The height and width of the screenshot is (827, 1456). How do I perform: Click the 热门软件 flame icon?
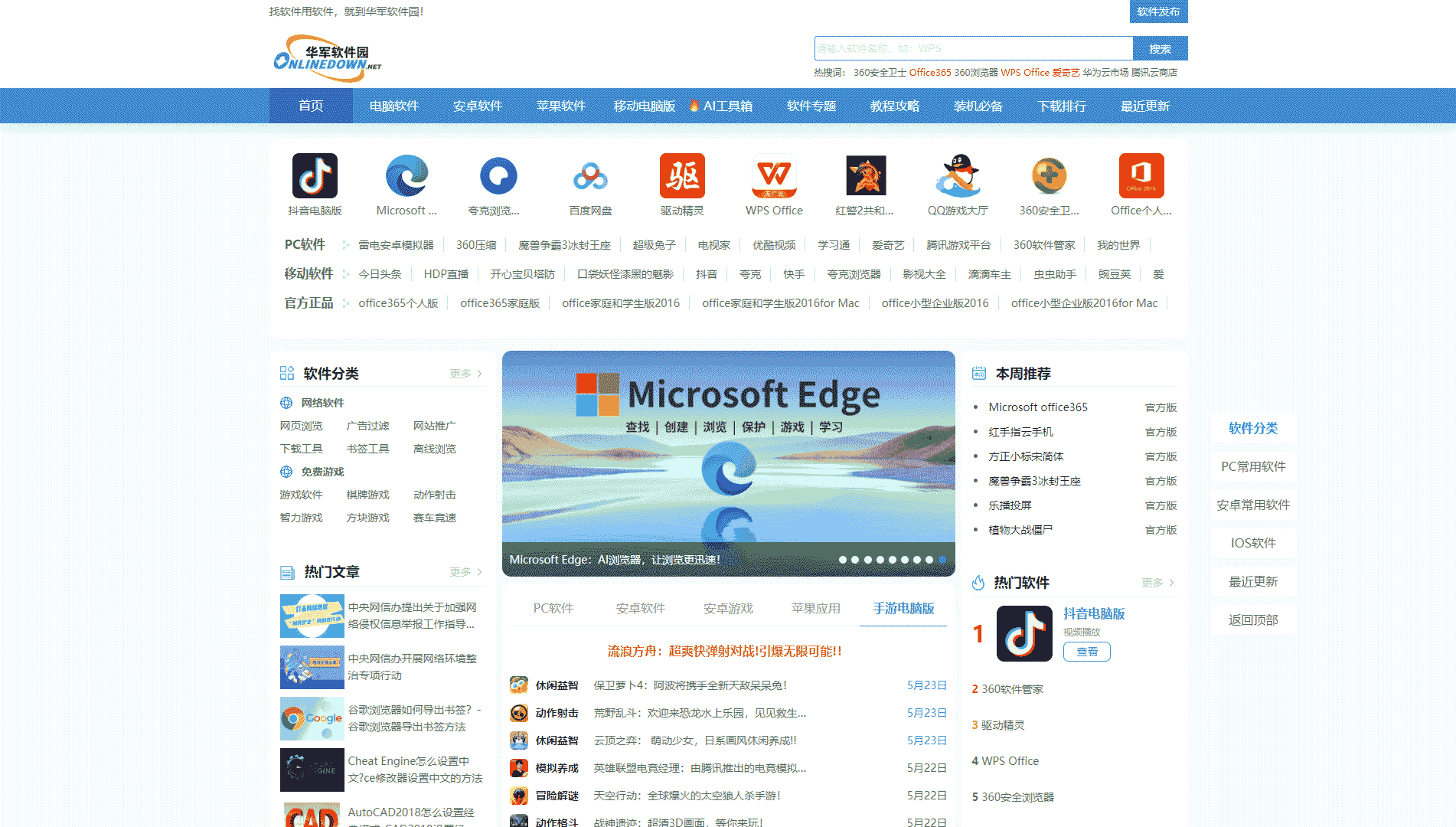click(978, 583)
